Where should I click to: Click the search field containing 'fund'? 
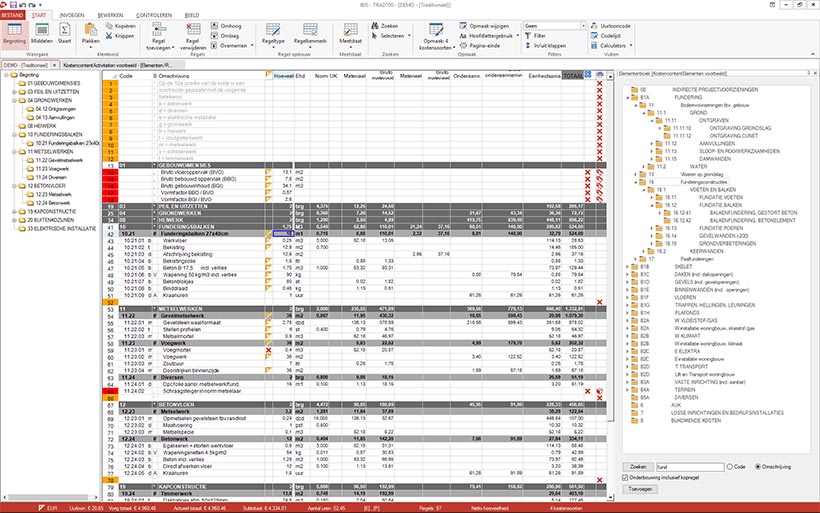pyautogui.click(x=690, y=466)
